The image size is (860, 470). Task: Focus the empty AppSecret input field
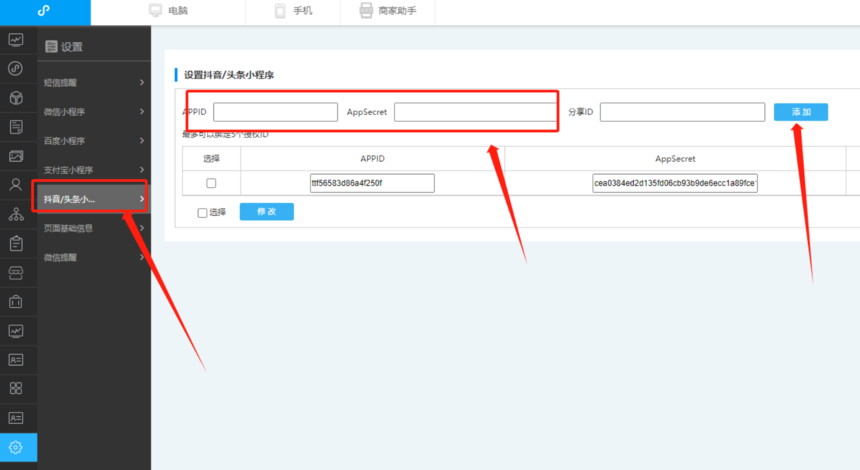point(475,112)
